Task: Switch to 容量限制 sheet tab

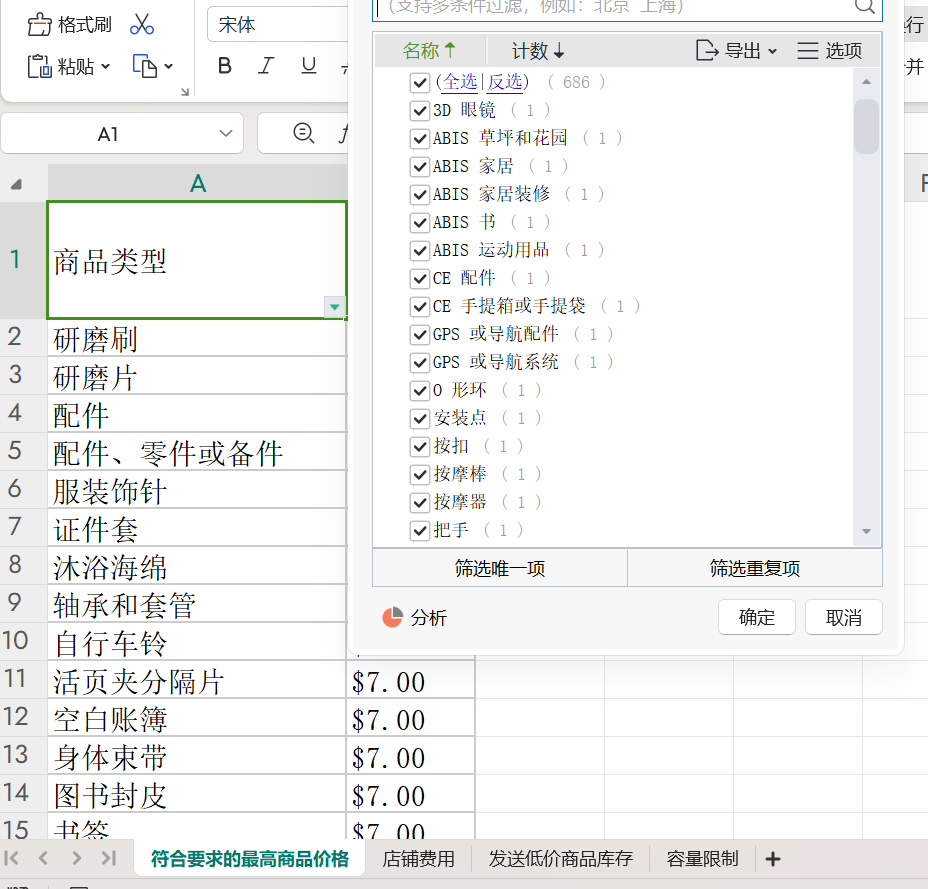Action: (703, 858)
